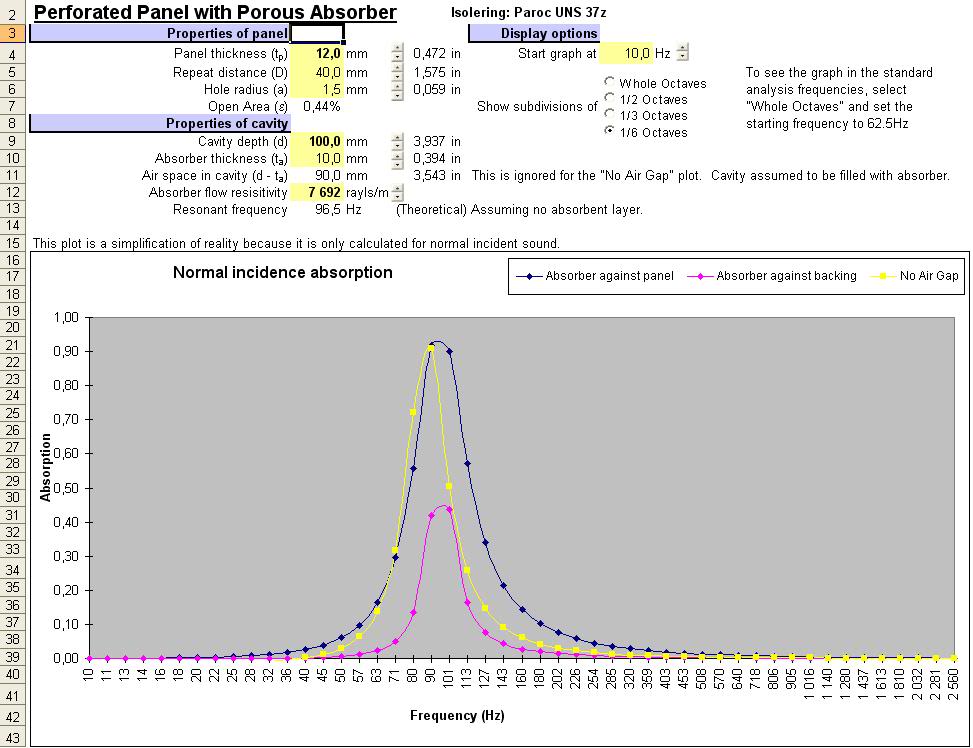The width and height of the screenshot is (973, 748).
Task: Select the 1 016 label on the frequency axis
Action: pyautogui.click(x=809, y=684)
